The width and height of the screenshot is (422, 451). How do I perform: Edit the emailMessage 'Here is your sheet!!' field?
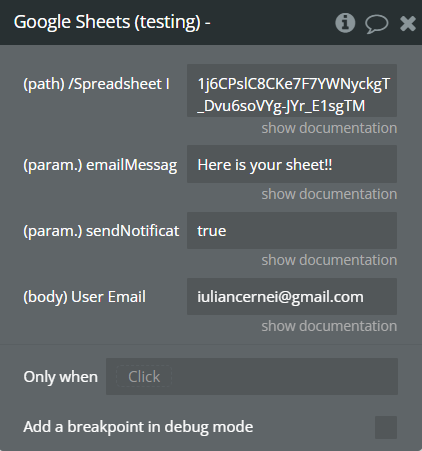(x=292, y=164)
